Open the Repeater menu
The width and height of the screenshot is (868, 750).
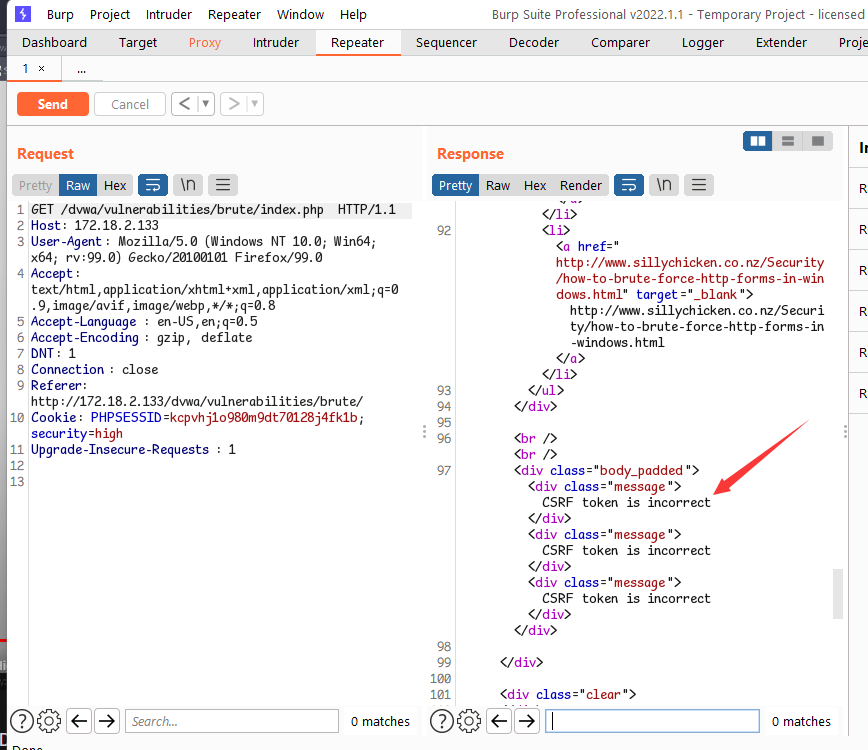(234, 14)
